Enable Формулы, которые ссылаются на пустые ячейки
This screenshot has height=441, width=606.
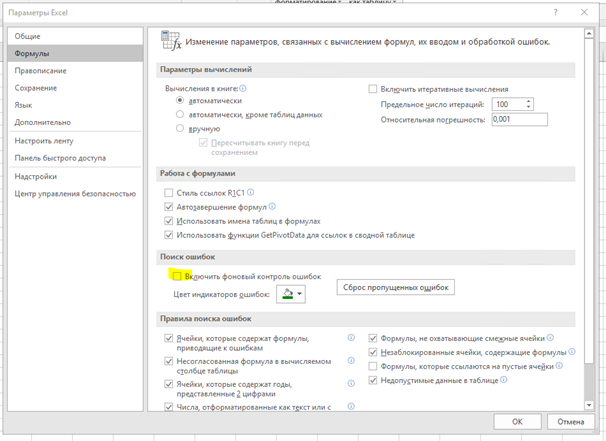click(x=373, y=366)
